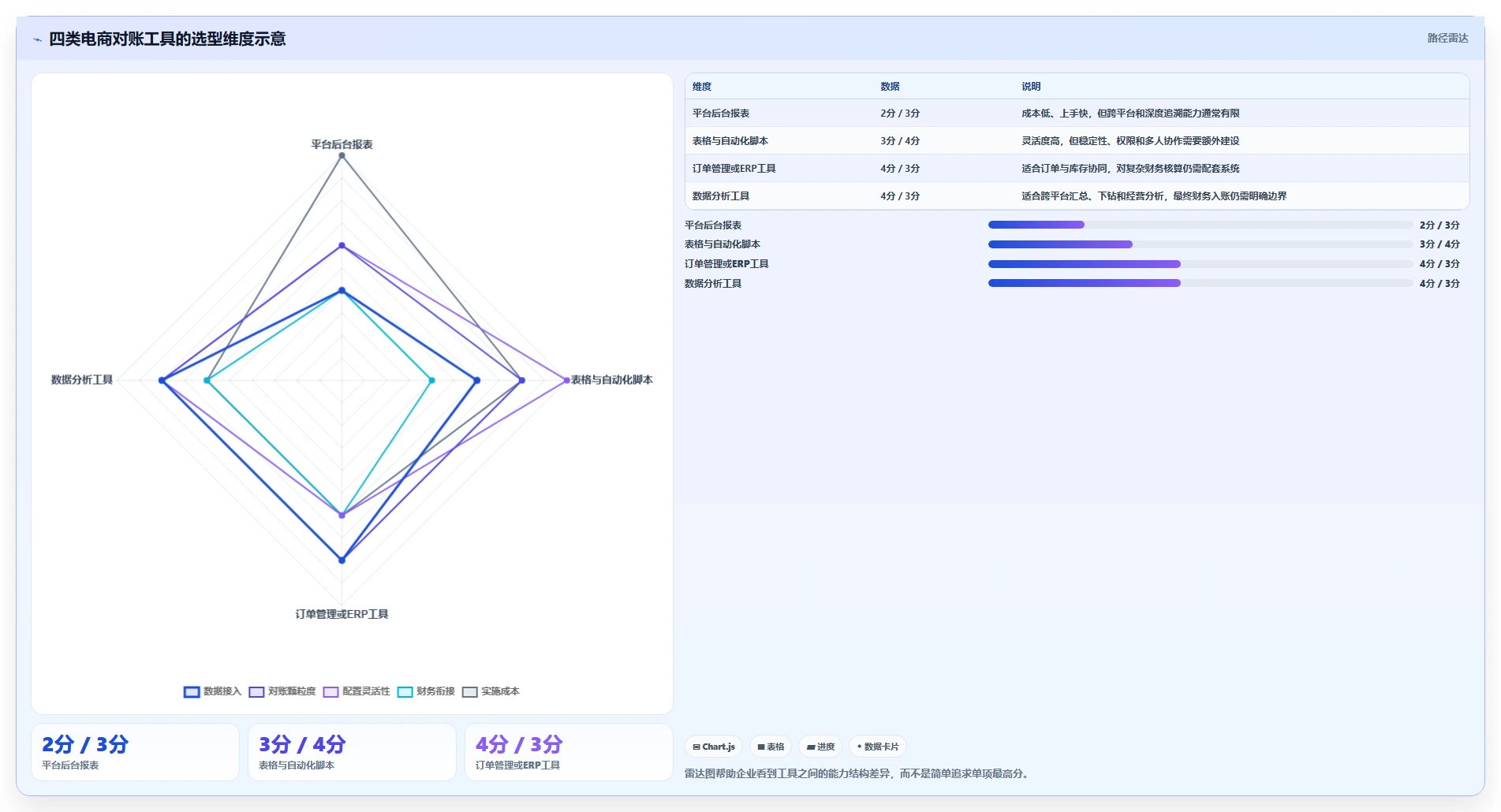Image resolution: width=1501 pixels, height=812 pixels.
Task: Click the 表格与自动化脚本 radar axis label
Action: pos(612,380)
